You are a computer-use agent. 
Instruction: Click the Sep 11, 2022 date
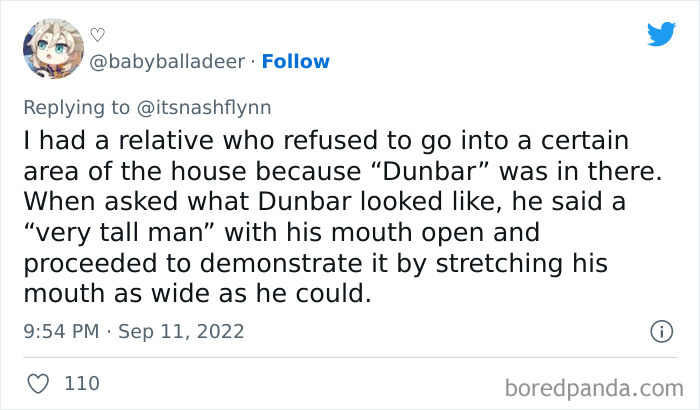181,331
